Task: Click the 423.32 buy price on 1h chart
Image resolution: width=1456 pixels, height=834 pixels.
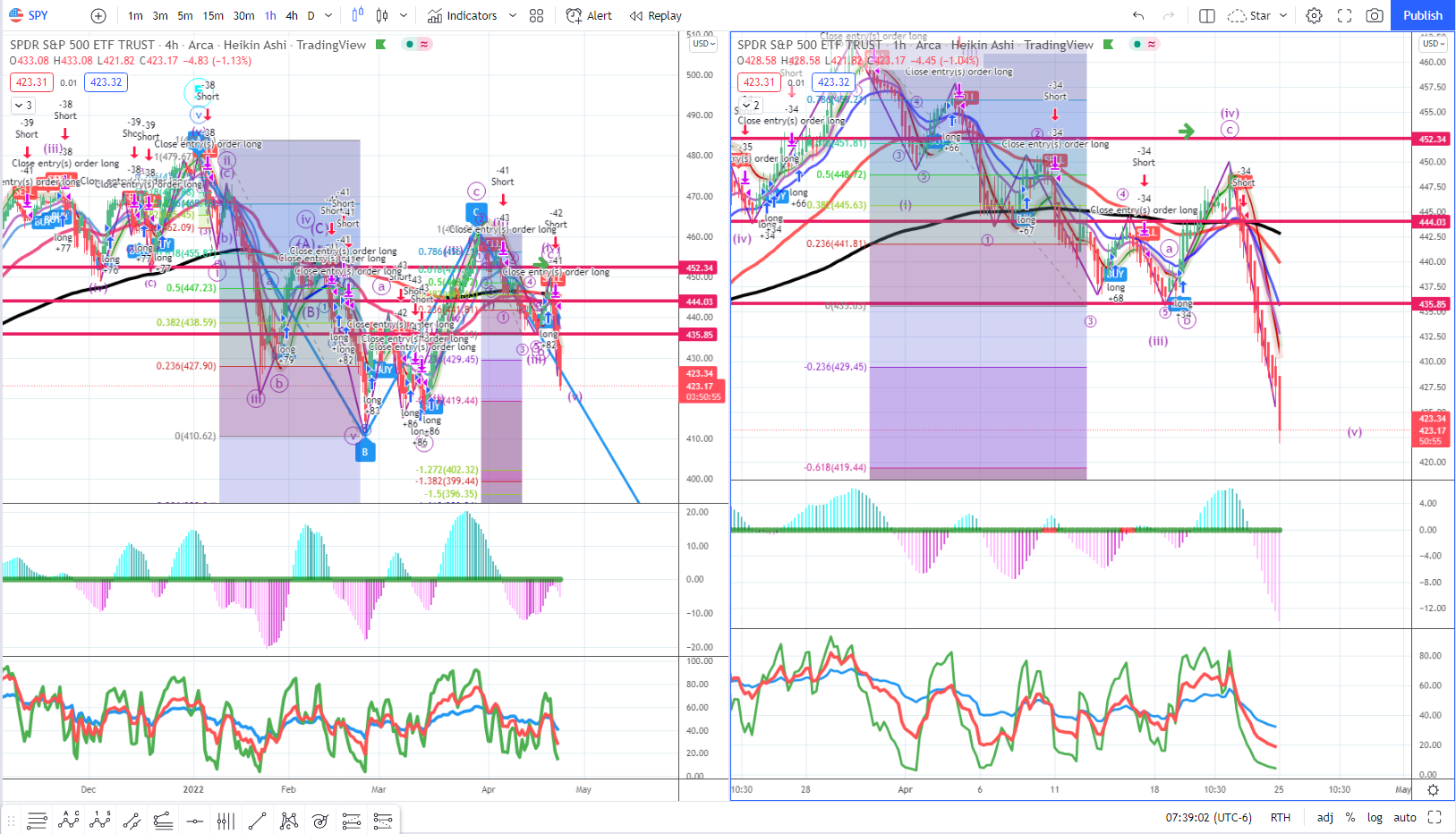Action: pos(833,82)
